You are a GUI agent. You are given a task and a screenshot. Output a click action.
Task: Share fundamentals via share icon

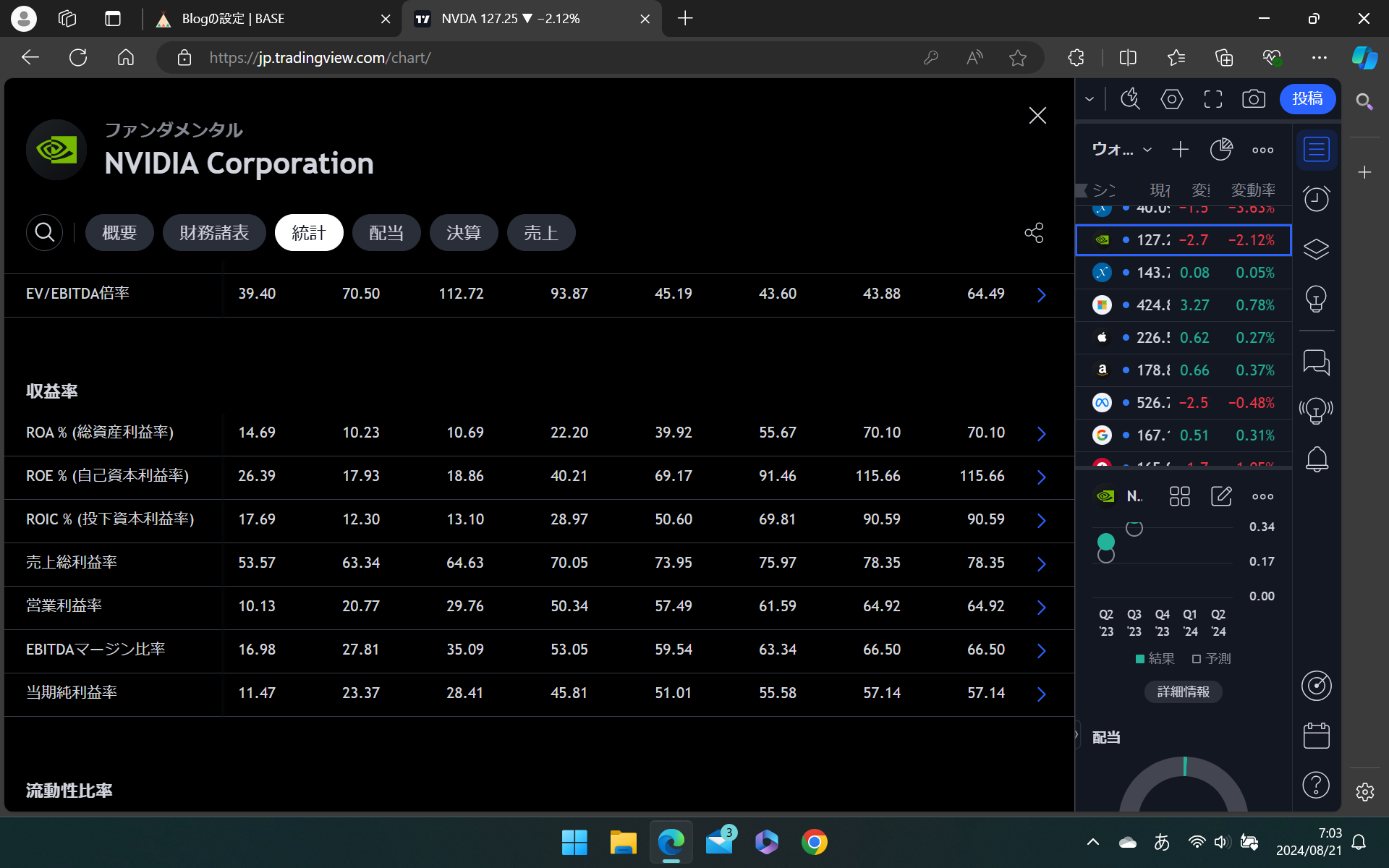1034,233
